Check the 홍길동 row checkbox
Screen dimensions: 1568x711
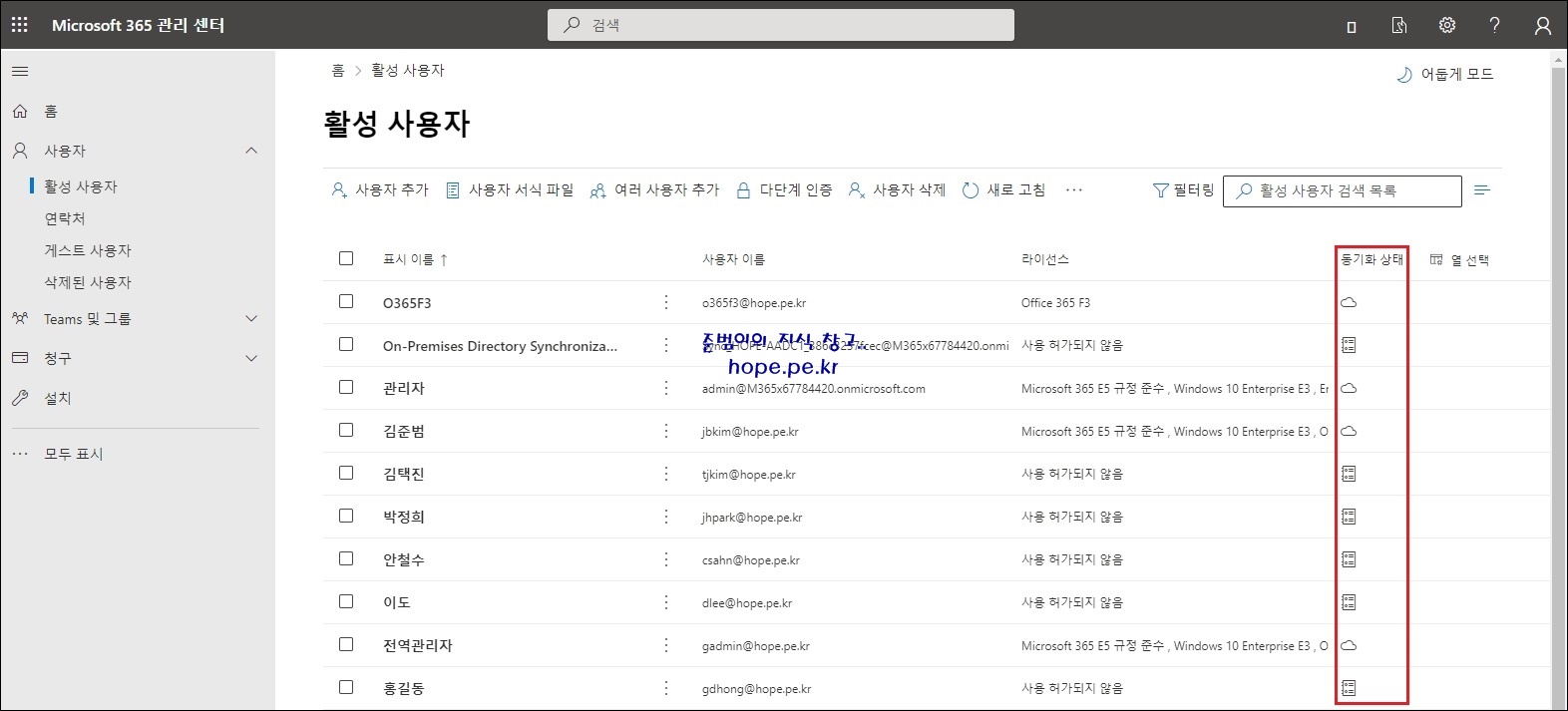[346, 687]
